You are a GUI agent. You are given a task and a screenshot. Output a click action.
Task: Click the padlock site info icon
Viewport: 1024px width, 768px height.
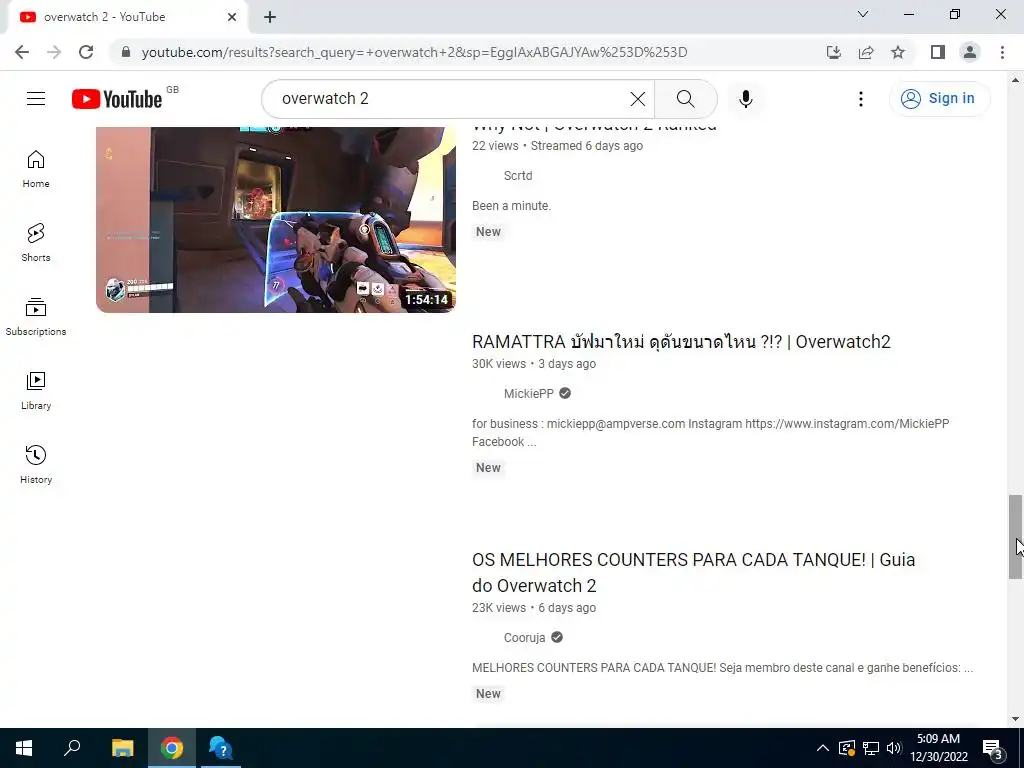pos(126,52)
